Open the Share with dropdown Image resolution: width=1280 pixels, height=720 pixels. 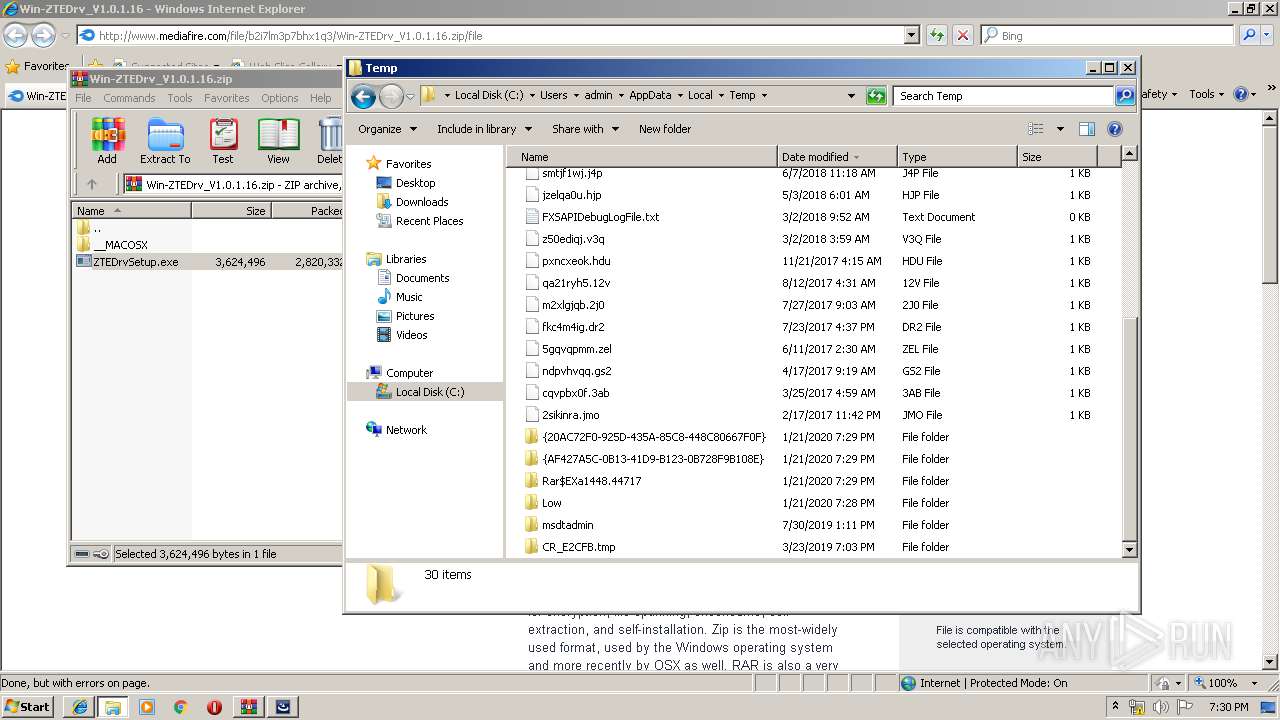[x=585, y=129]
